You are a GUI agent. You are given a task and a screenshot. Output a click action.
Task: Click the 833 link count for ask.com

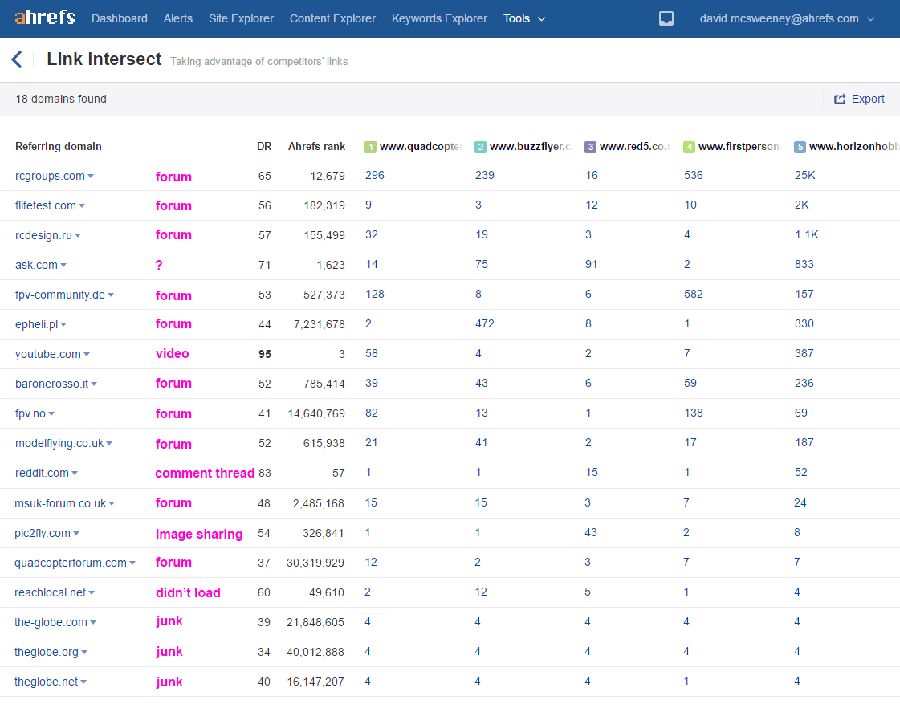pos(804,265)
